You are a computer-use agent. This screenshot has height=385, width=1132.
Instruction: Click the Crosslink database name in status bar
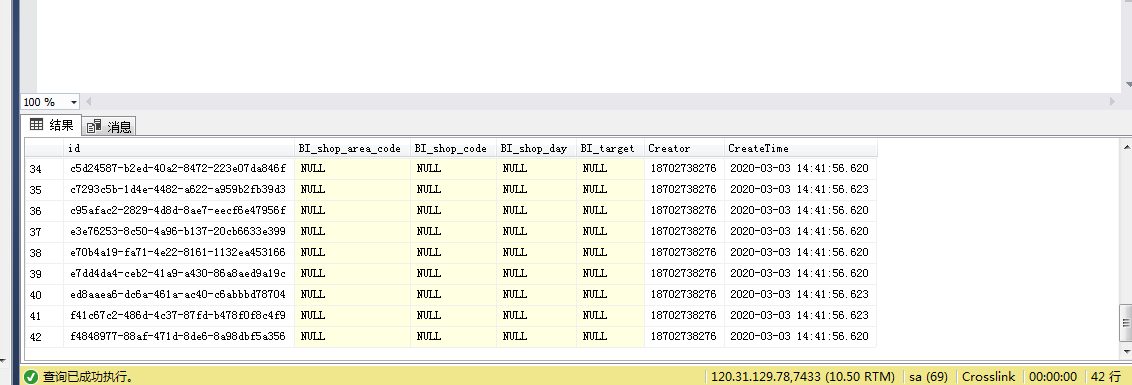tap(988, 377)
